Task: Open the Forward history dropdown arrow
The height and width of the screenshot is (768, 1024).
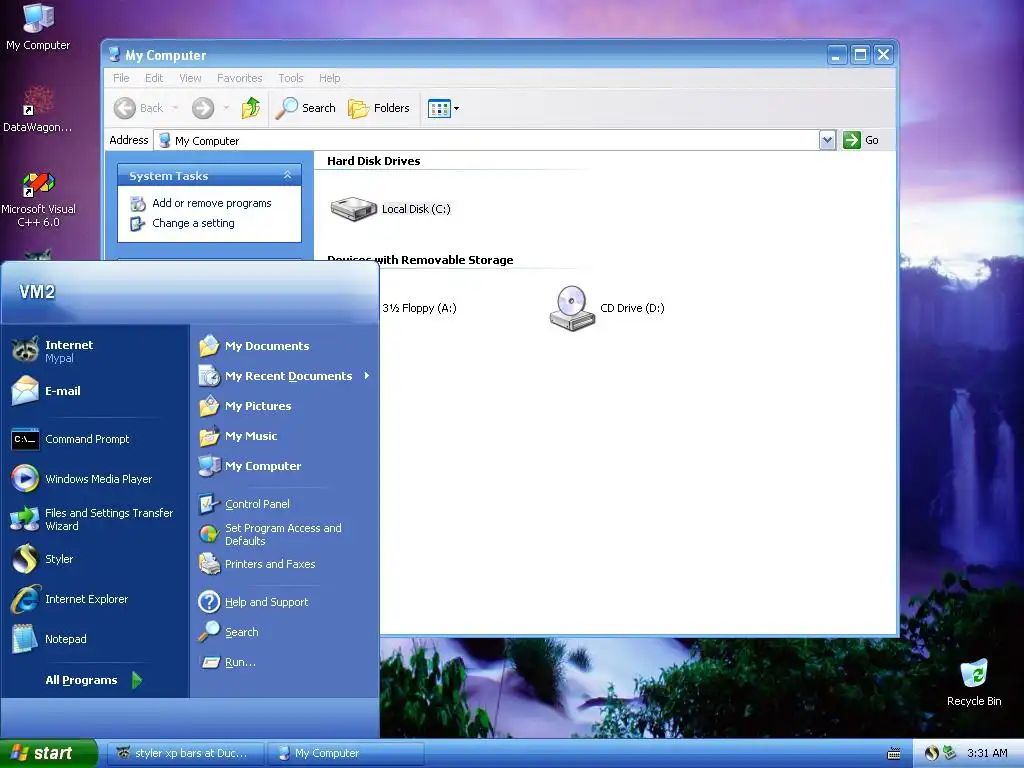Action: (226, 108)
